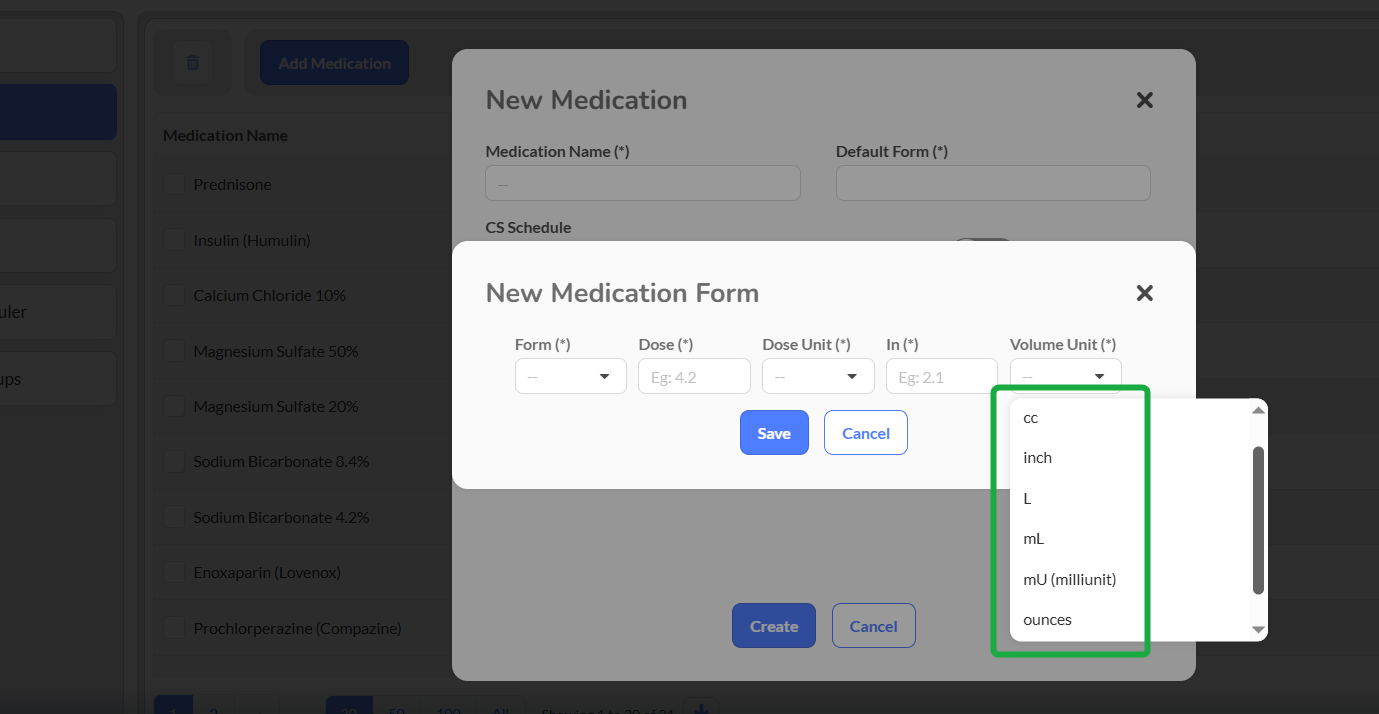This screenshot has height=714, width=1379.
Task: Select 'cc' option in the list
Action: [x=1031, y=418]
